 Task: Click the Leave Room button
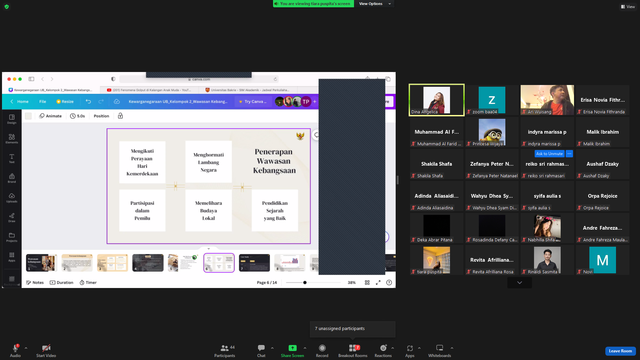620,351
